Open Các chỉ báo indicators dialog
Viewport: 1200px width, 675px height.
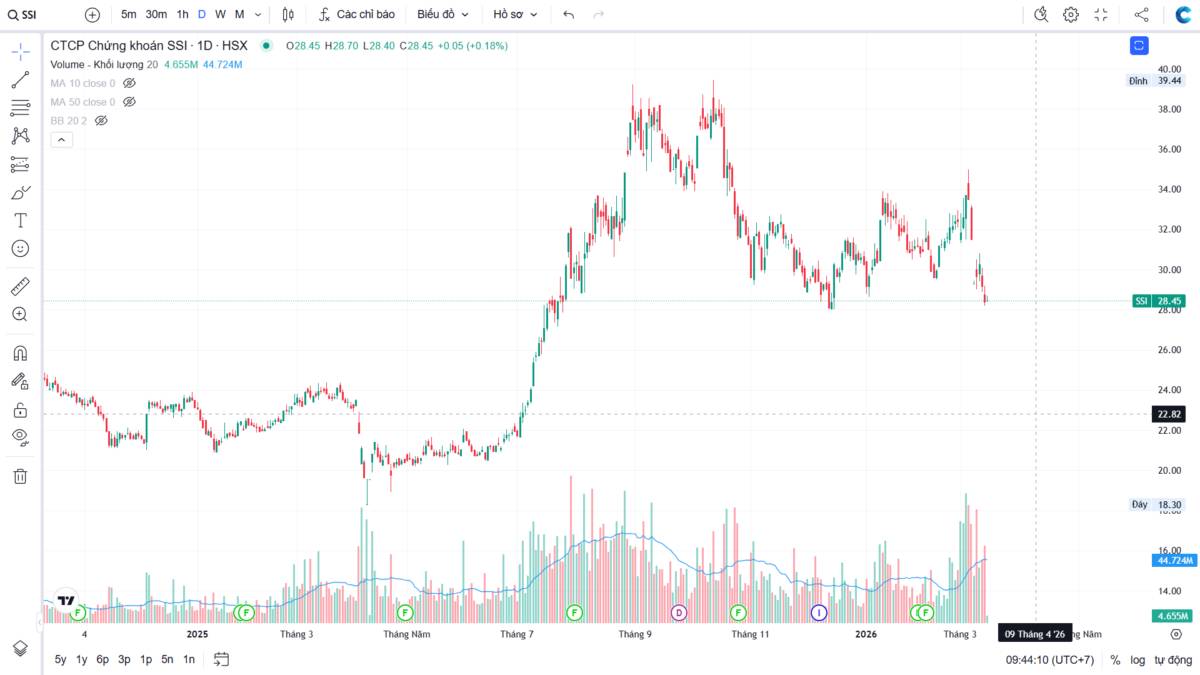tap(356, 15)
